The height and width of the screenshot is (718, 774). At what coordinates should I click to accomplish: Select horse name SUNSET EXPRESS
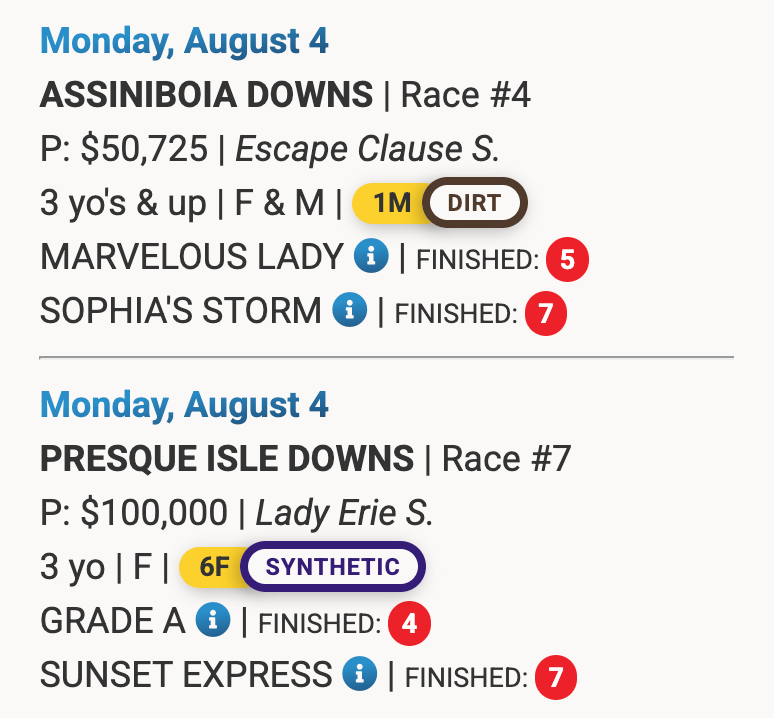[185, 676]
